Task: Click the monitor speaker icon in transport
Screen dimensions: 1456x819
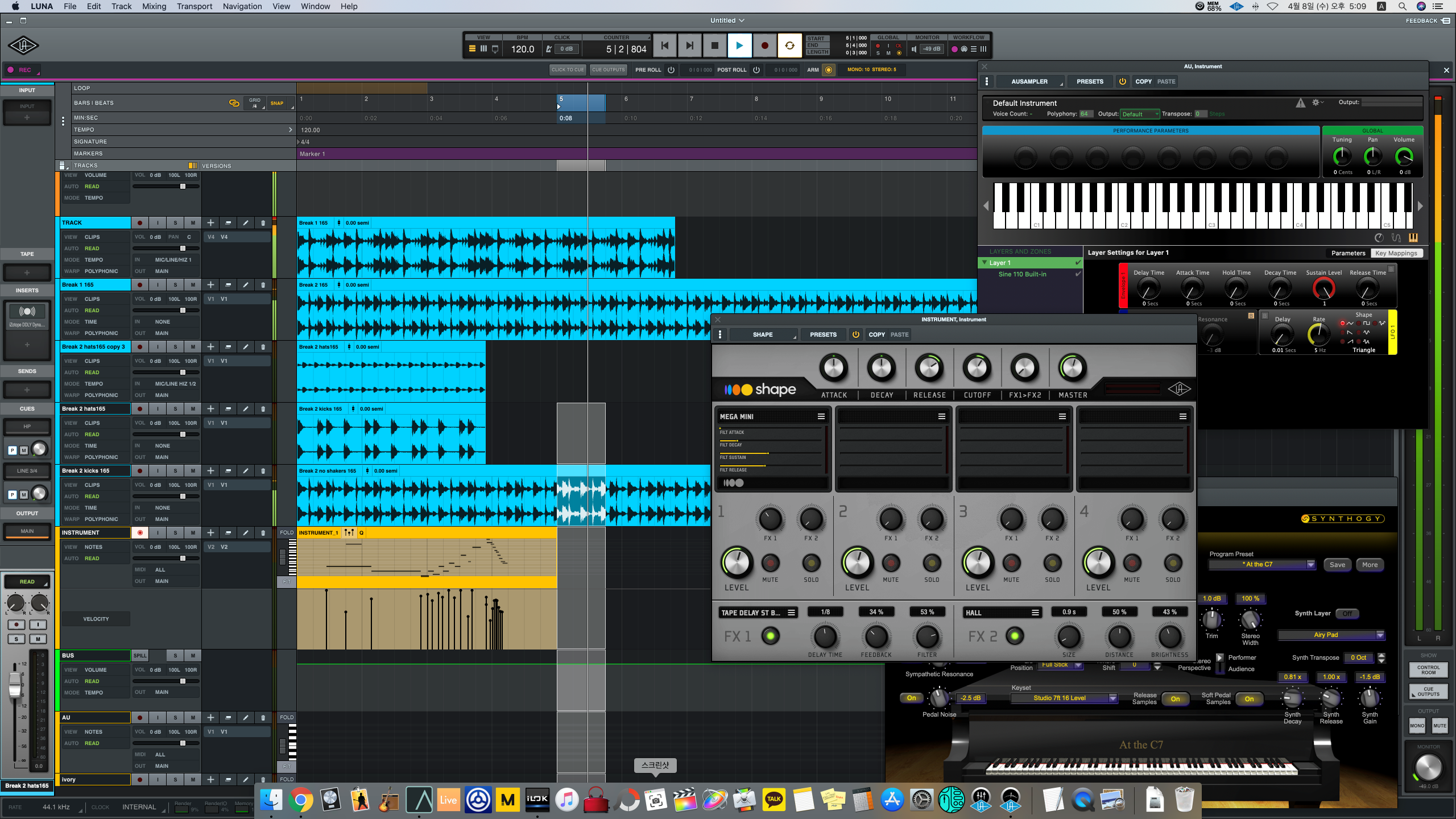Action: click(x=914, y=49)
